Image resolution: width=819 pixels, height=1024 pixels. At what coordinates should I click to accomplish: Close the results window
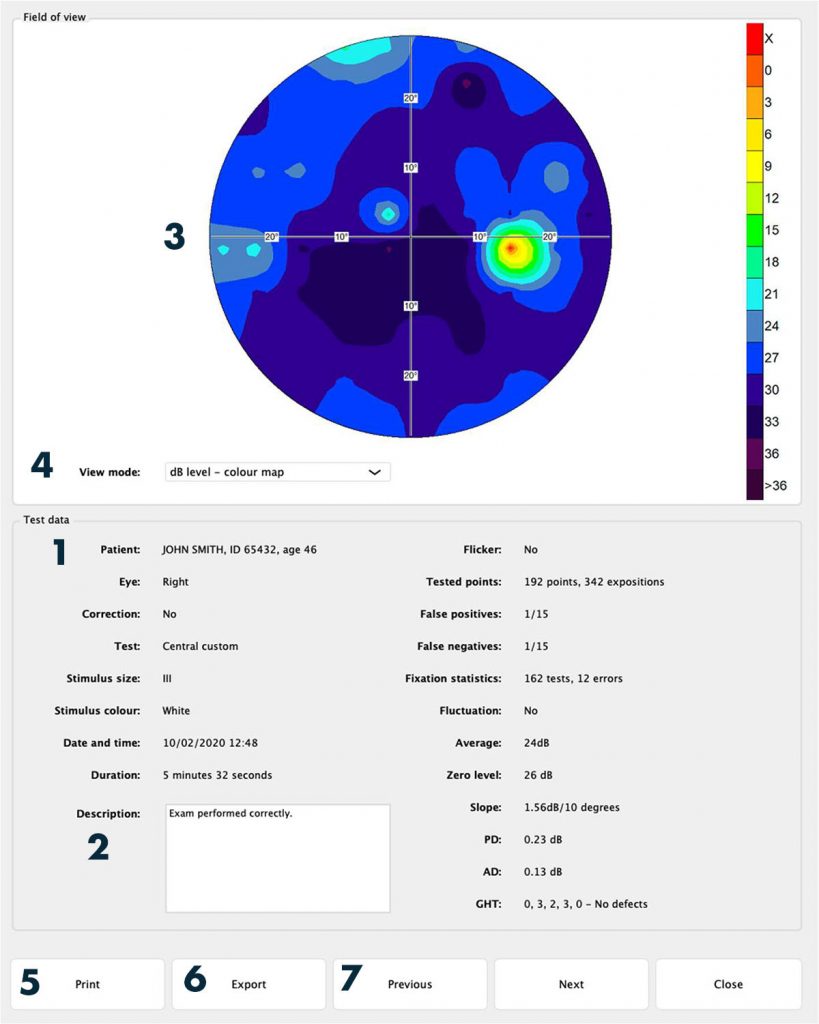728,984
